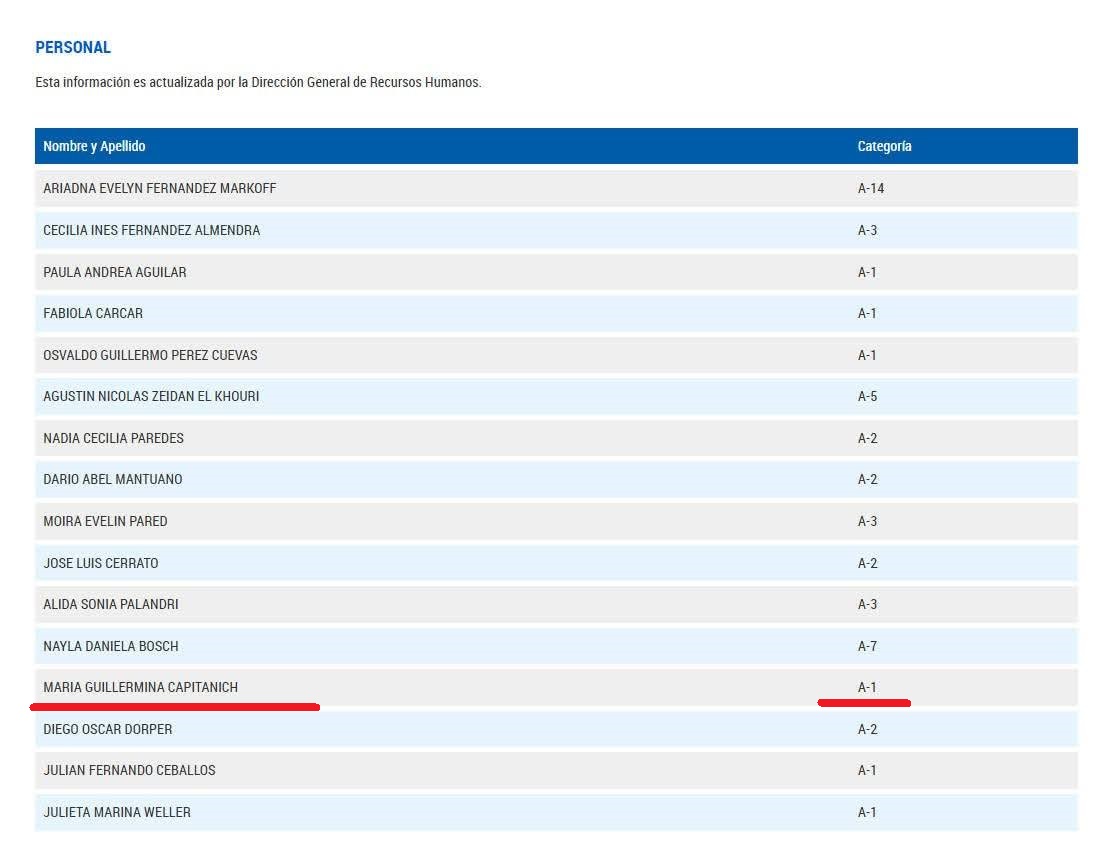The image size is (1109, 846).
Task: Select the Dario Abel Mantuano entry
Action: pos(113,479)
